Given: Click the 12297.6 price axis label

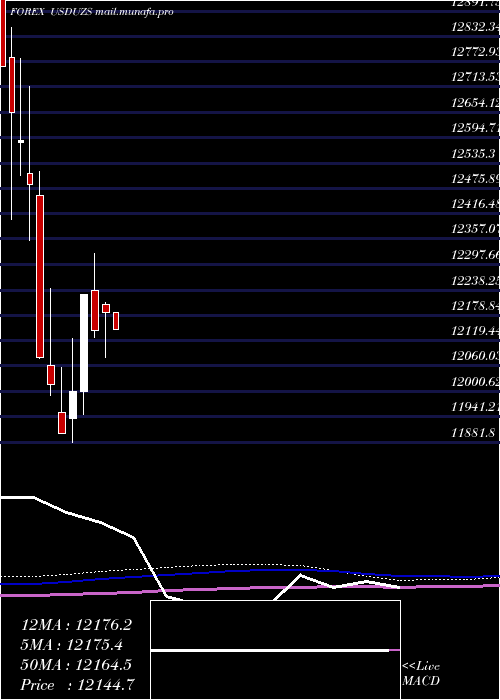Looking at the screenshot, I should 475,255.
